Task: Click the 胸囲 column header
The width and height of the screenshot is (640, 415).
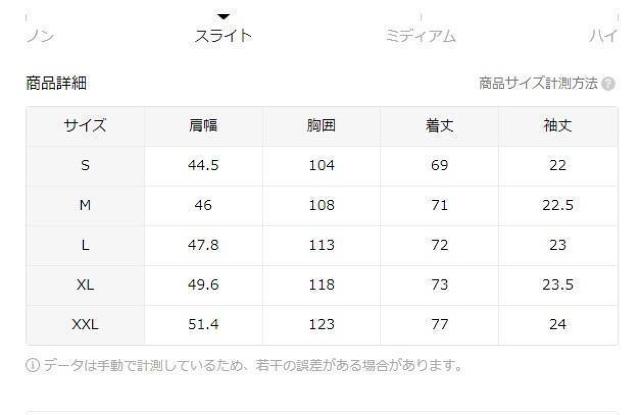Action: [323, 125]
